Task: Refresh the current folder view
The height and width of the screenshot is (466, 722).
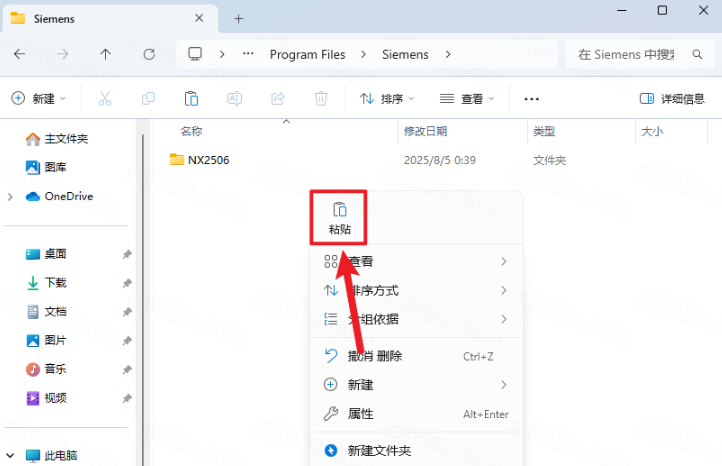Action: pyautogui.click(x=149, y=54)
